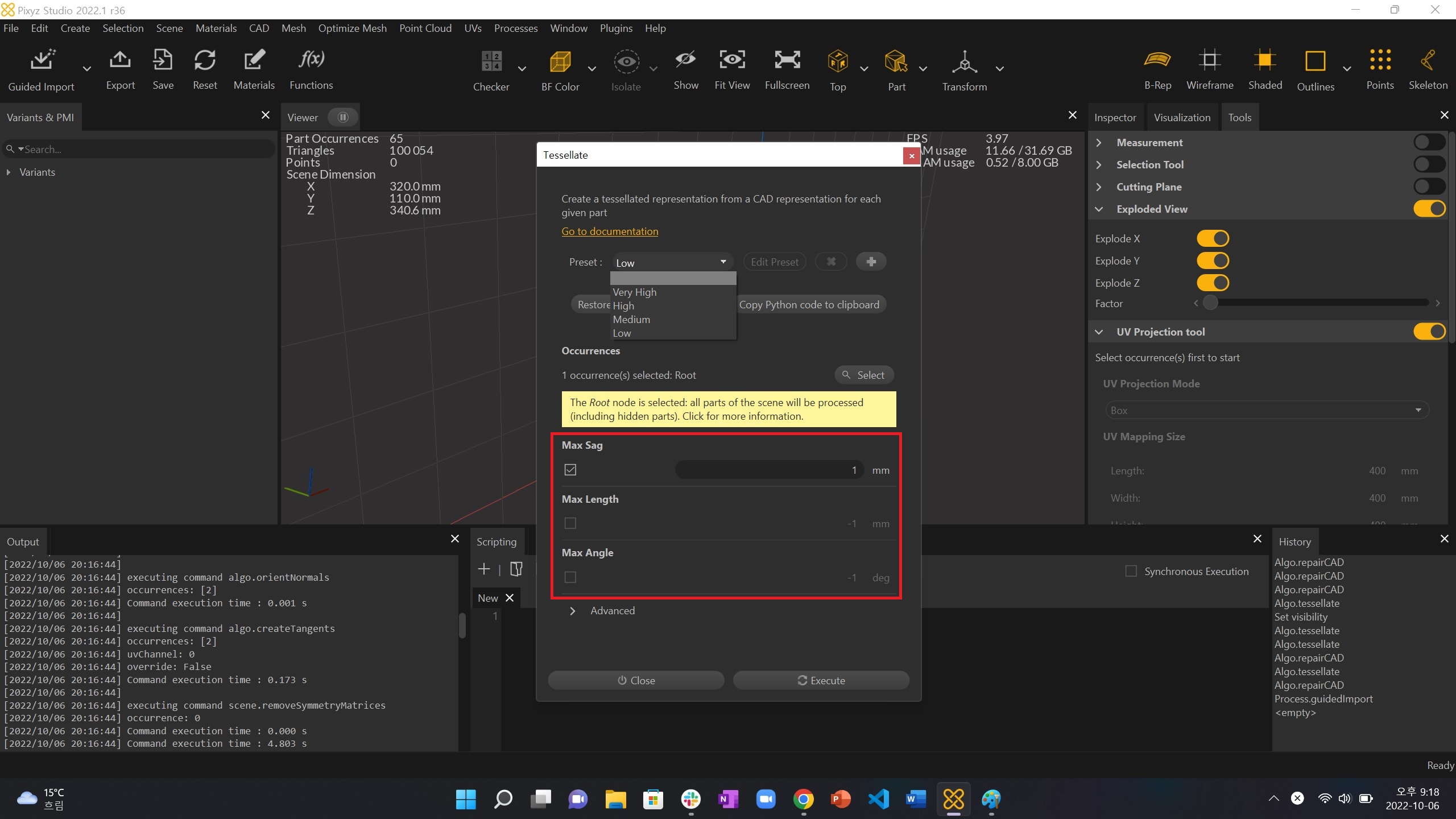Check Synchronous Execution option

point(1131,571)
